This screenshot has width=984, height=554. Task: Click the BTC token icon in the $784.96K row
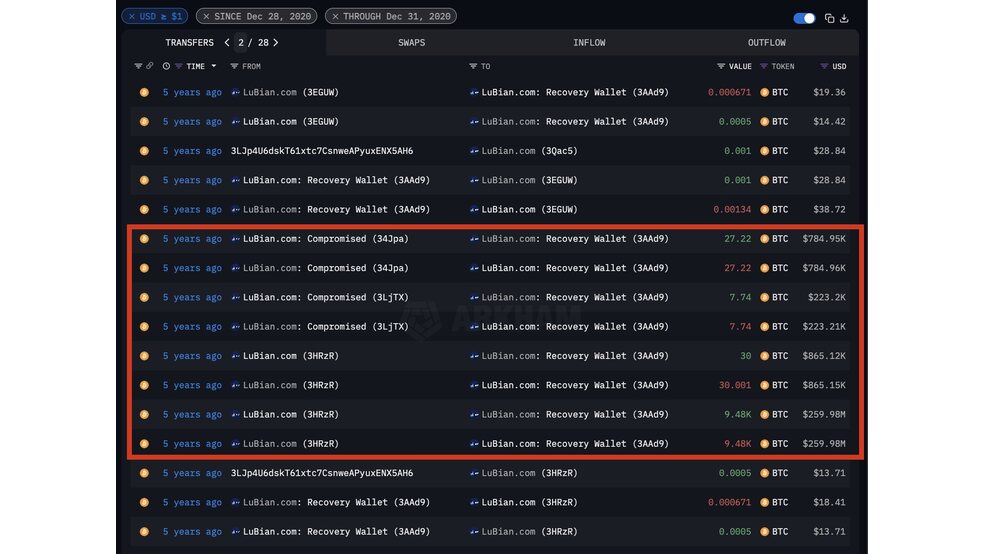pyautogui.click(x=764, y=268)
